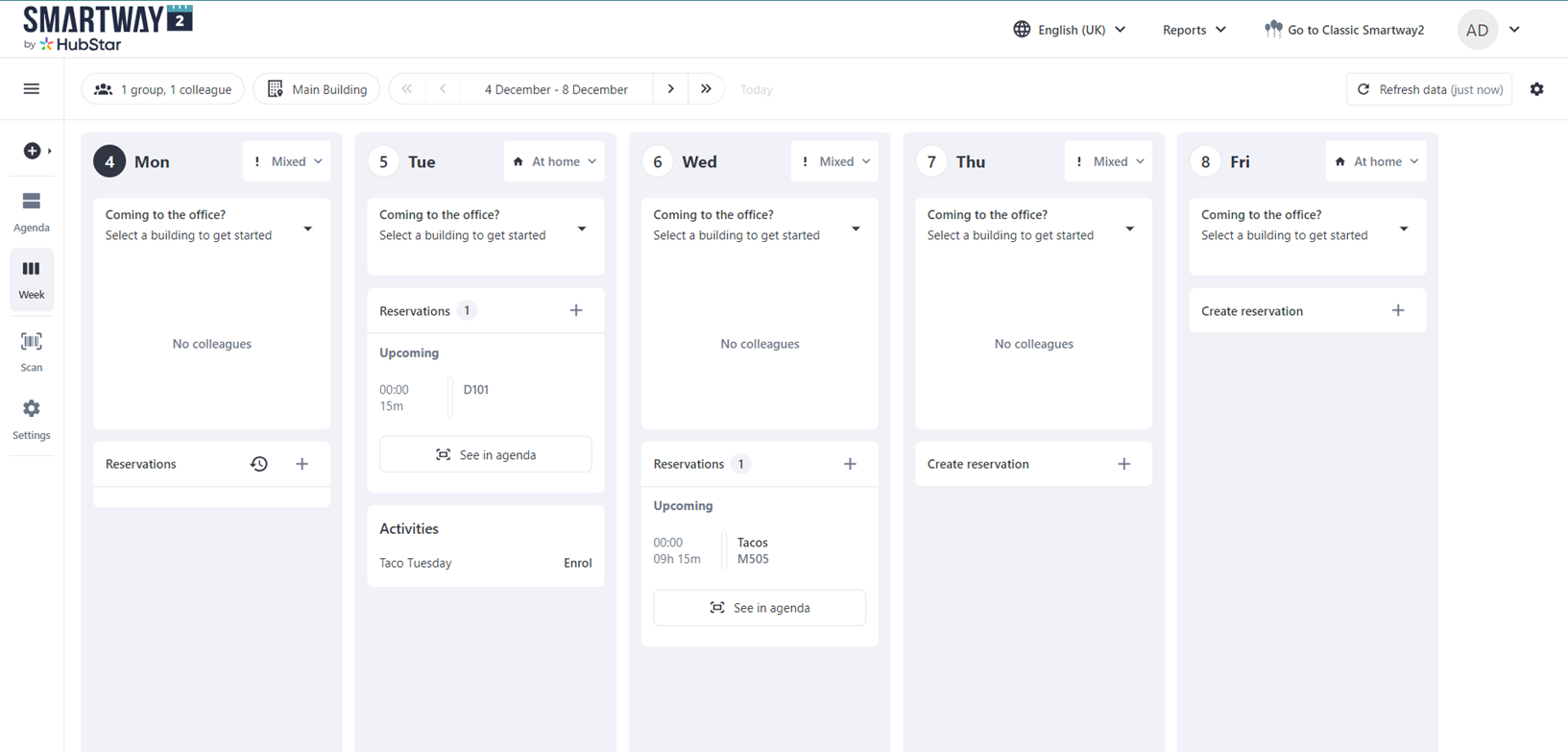Click the Refresh data button

1429,89
